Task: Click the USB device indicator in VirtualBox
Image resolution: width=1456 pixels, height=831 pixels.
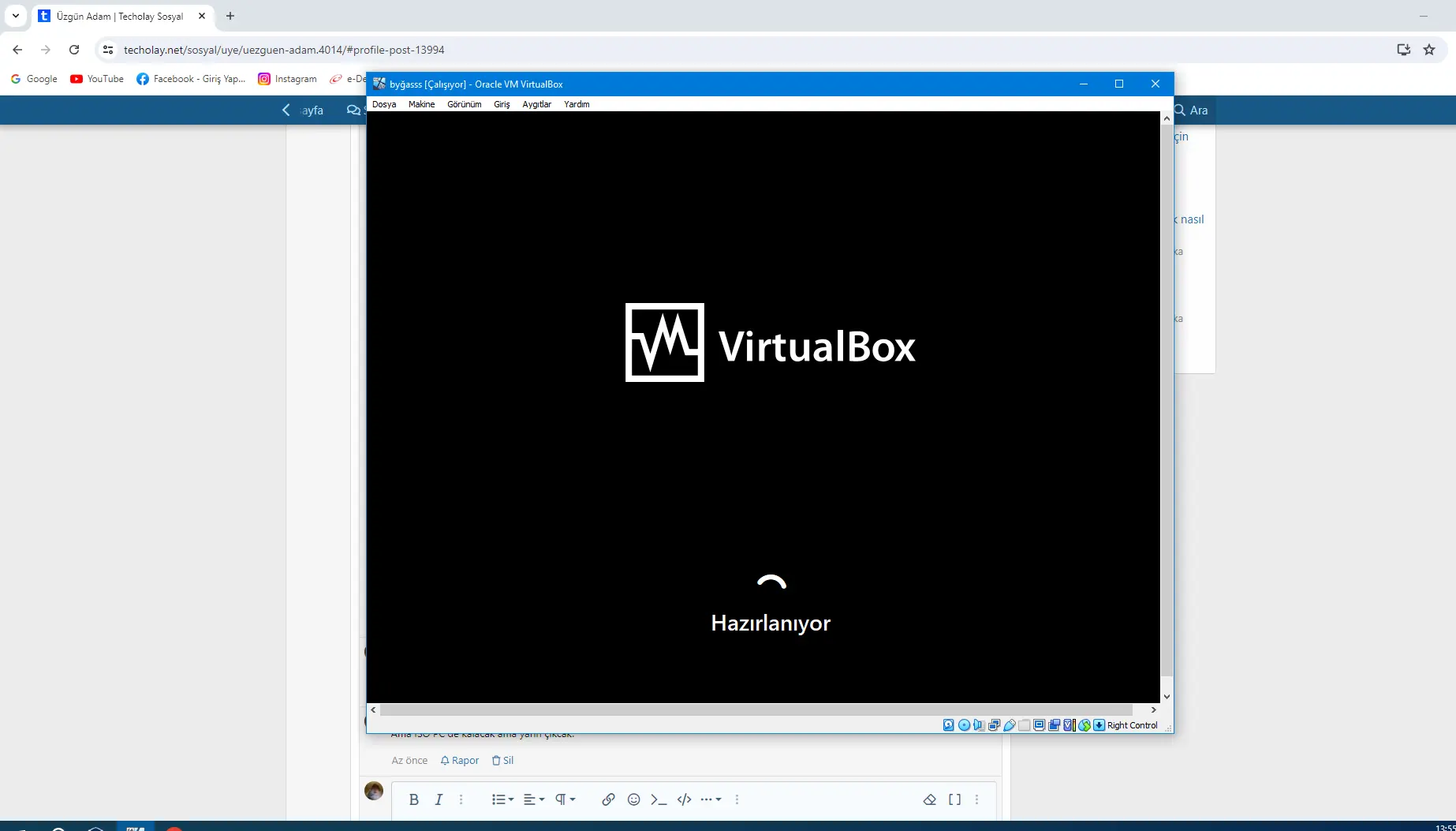Action: tap(1009, 725)
